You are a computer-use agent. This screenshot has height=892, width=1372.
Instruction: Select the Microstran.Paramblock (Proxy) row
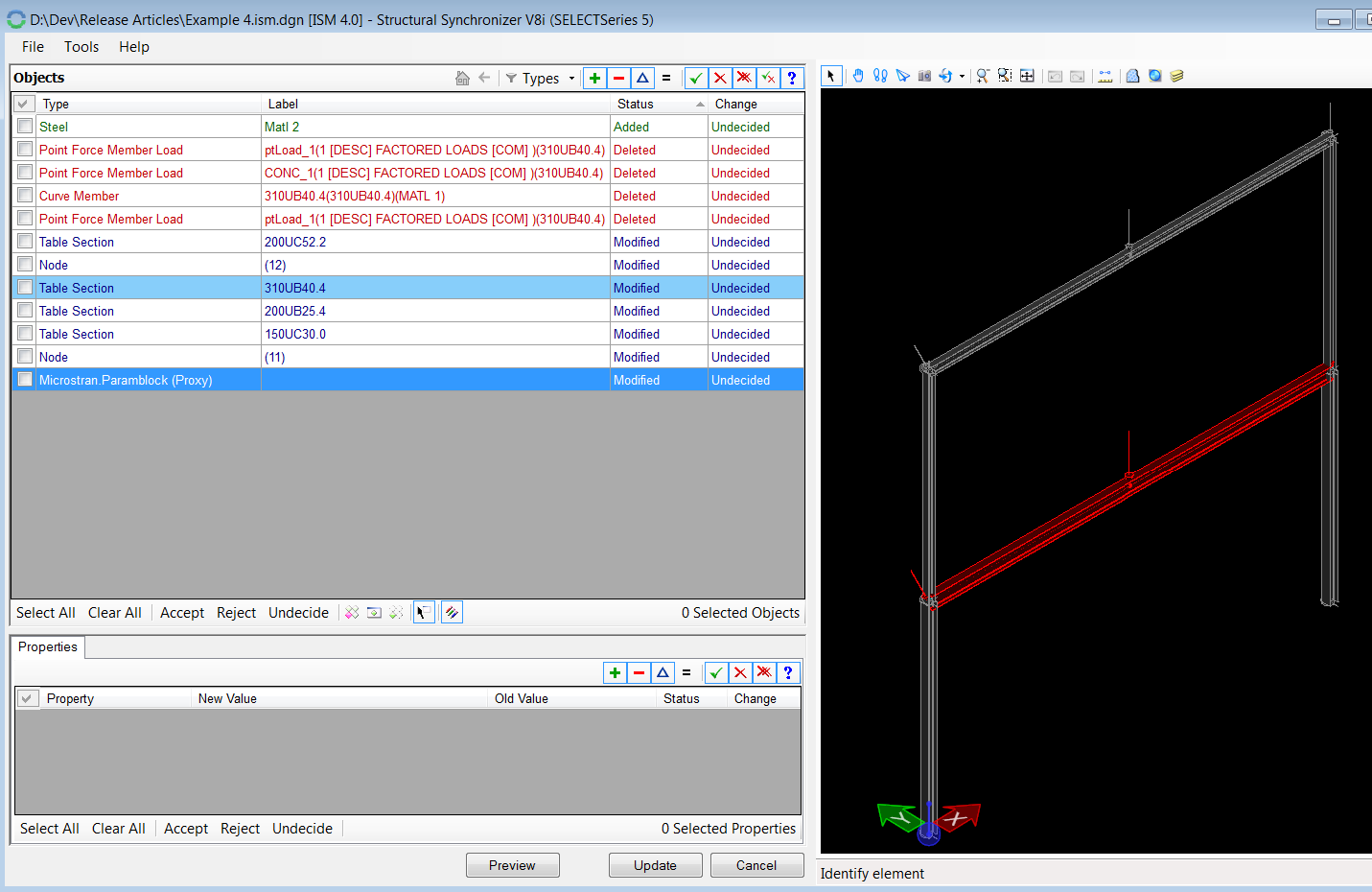pyautogui.click(x=126, y=380)
